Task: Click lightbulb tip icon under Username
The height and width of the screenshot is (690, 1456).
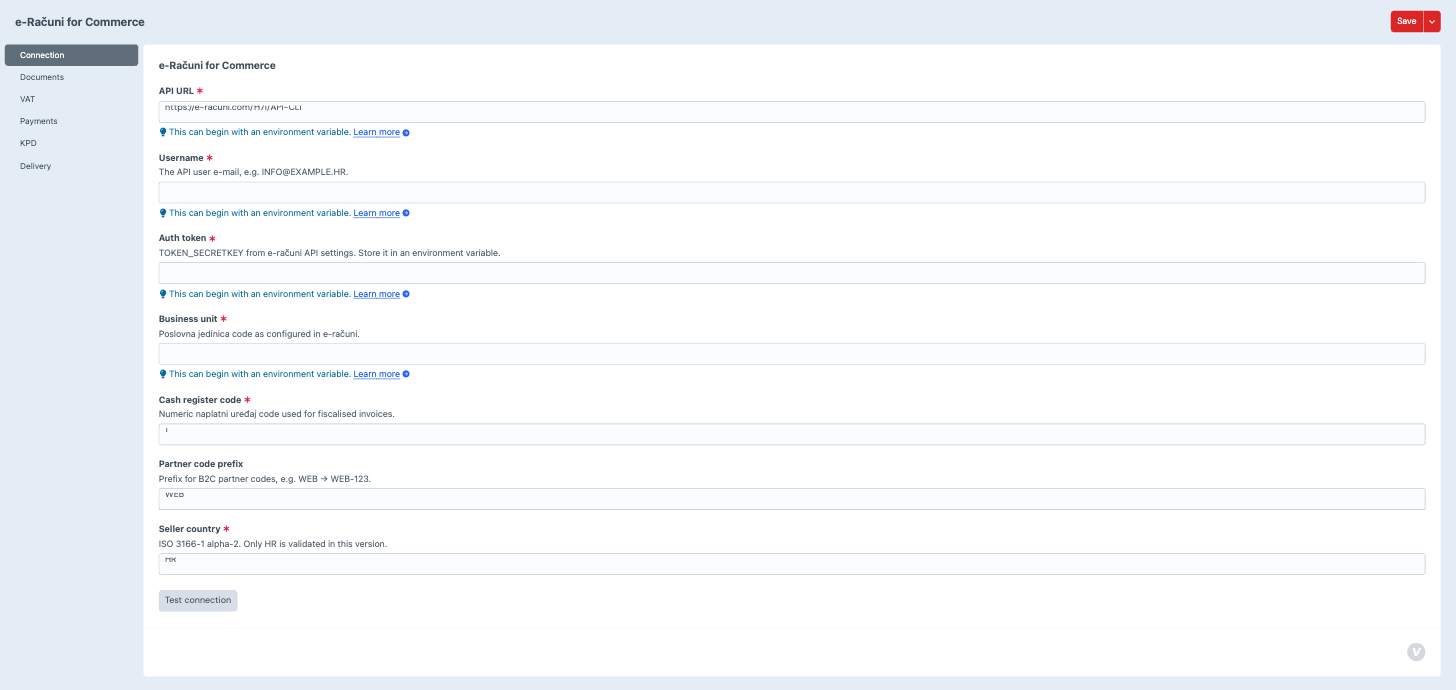Action: (x=163, y=213)
